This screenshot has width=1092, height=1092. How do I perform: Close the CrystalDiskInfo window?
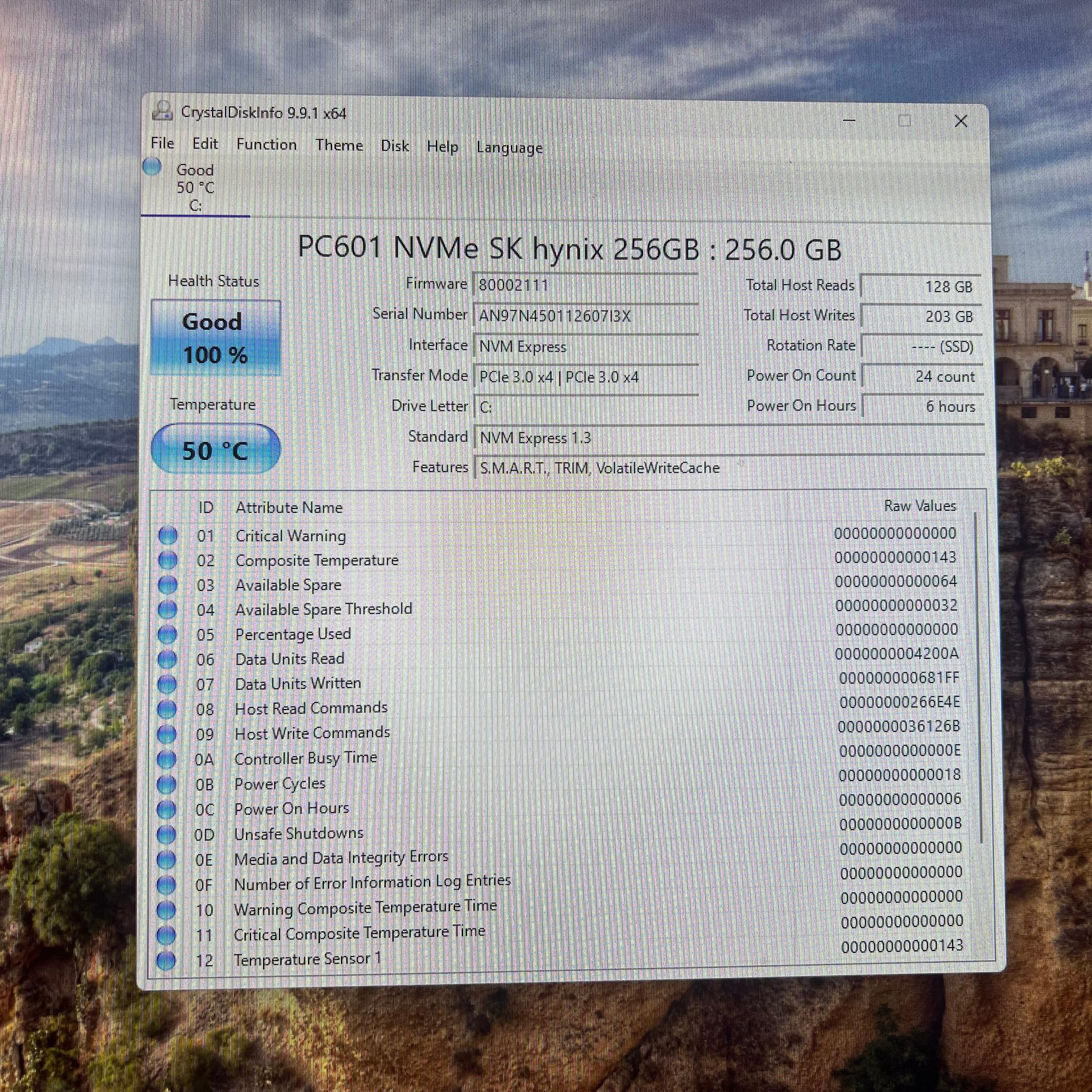[x=960, y=121]
